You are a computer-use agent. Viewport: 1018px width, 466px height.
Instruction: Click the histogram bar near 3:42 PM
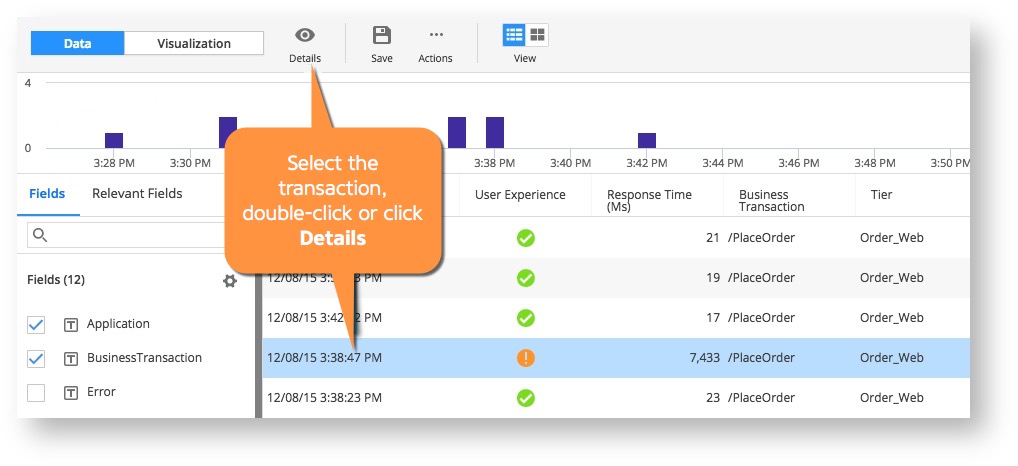tap(647, 140)
